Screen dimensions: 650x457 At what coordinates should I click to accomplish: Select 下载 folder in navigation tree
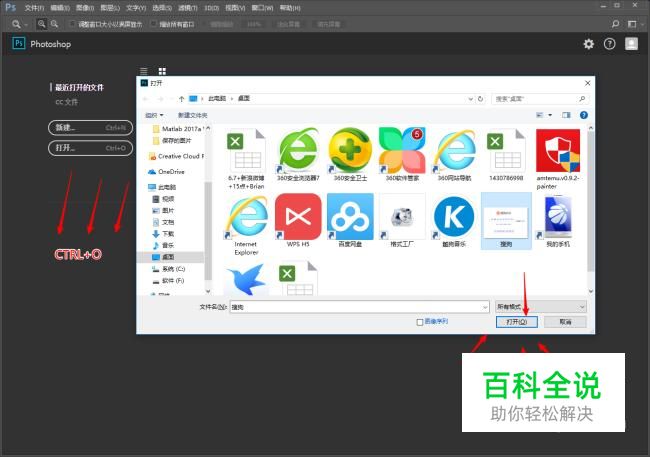(x=164, y=234)
